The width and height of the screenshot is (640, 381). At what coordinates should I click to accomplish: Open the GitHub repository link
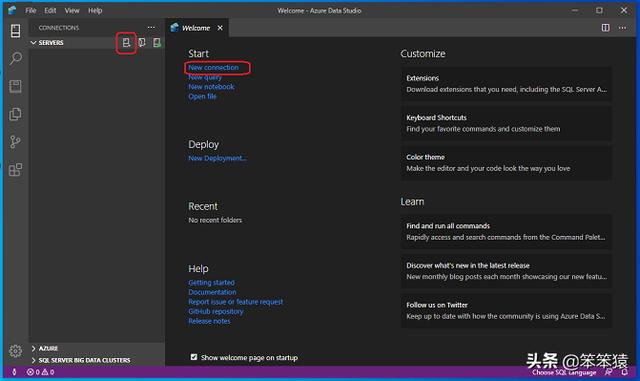click(216, 311)
